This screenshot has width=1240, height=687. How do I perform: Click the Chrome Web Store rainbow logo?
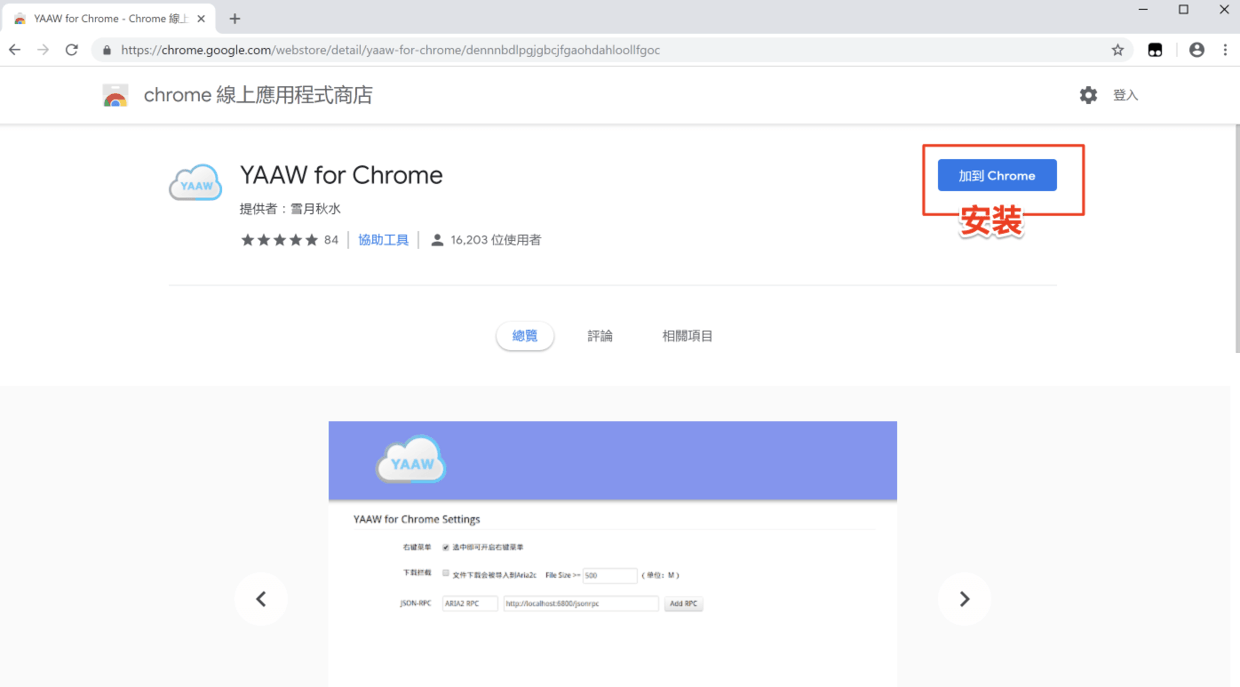click(x=116, y=96)
